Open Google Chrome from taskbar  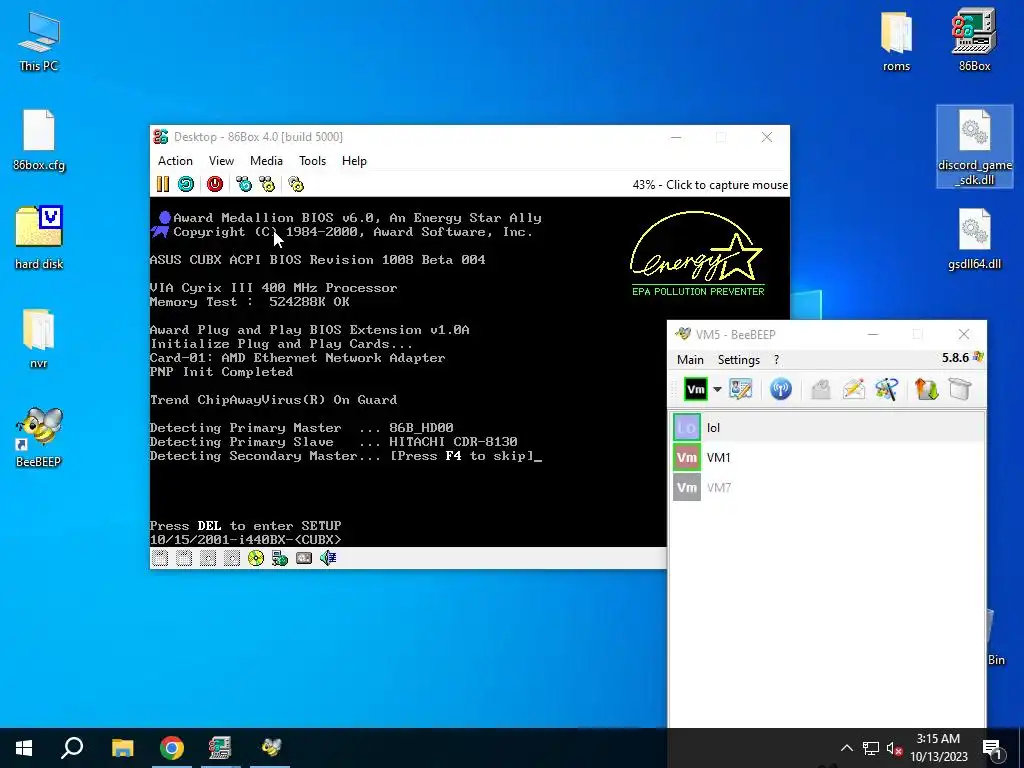[172, 748]
